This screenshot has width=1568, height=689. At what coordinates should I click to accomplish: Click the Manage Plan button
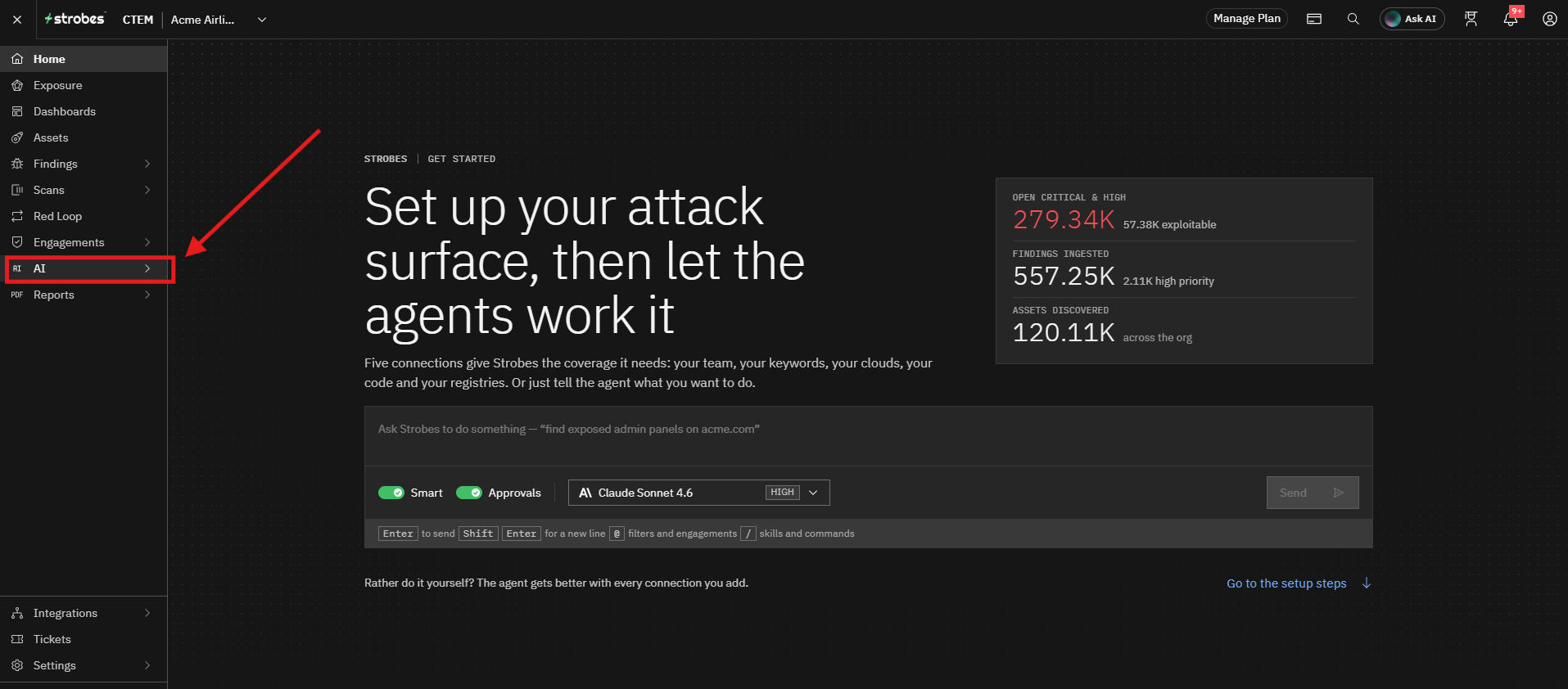tap(1247, 19)
